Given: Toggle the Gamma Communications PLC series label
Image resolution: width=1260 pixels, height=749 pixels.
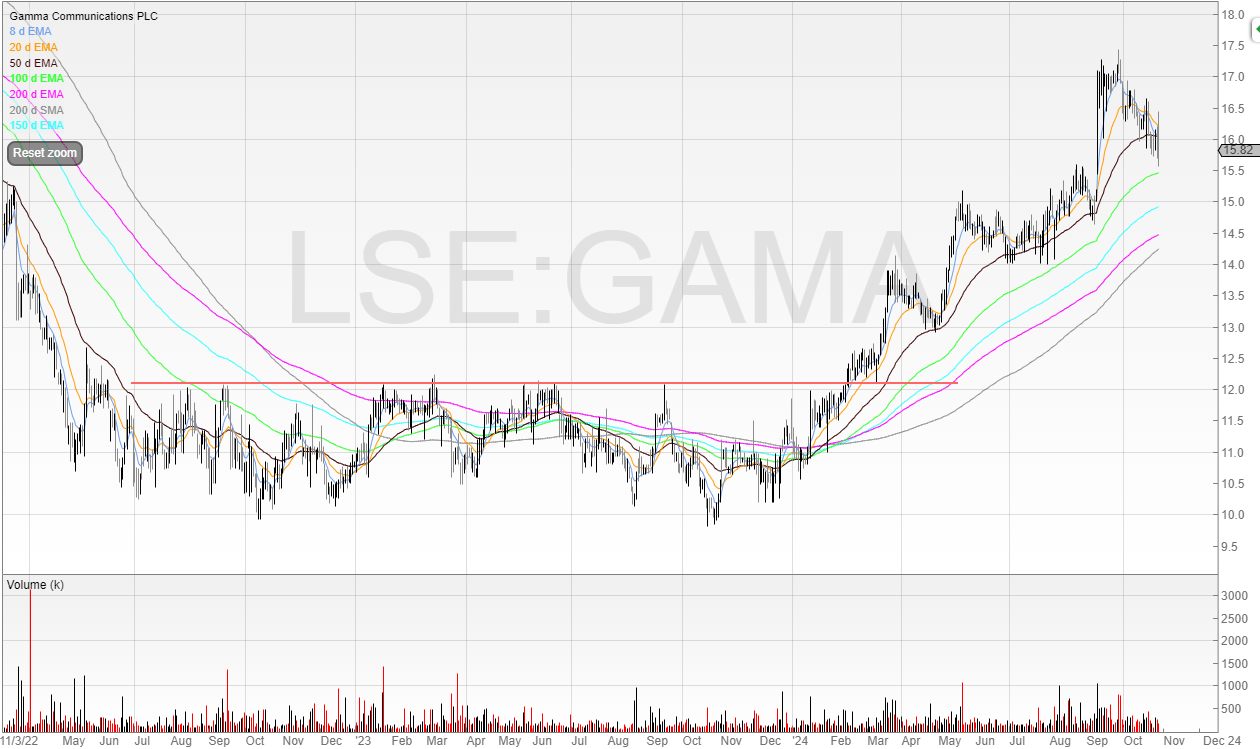Looking at the screenshot, I should point(84,16).
